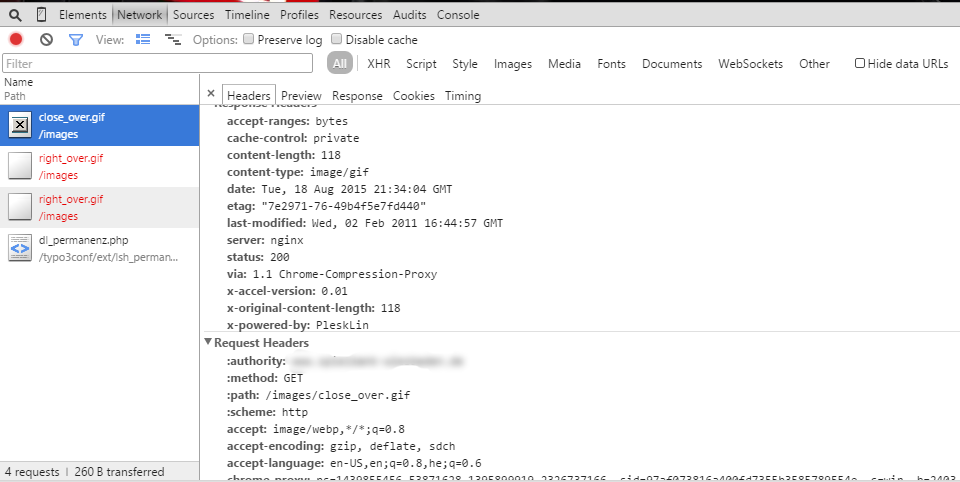Collapse the Request Headers section
The height and width of the screenshot is (482, 960).
point(208,343)
